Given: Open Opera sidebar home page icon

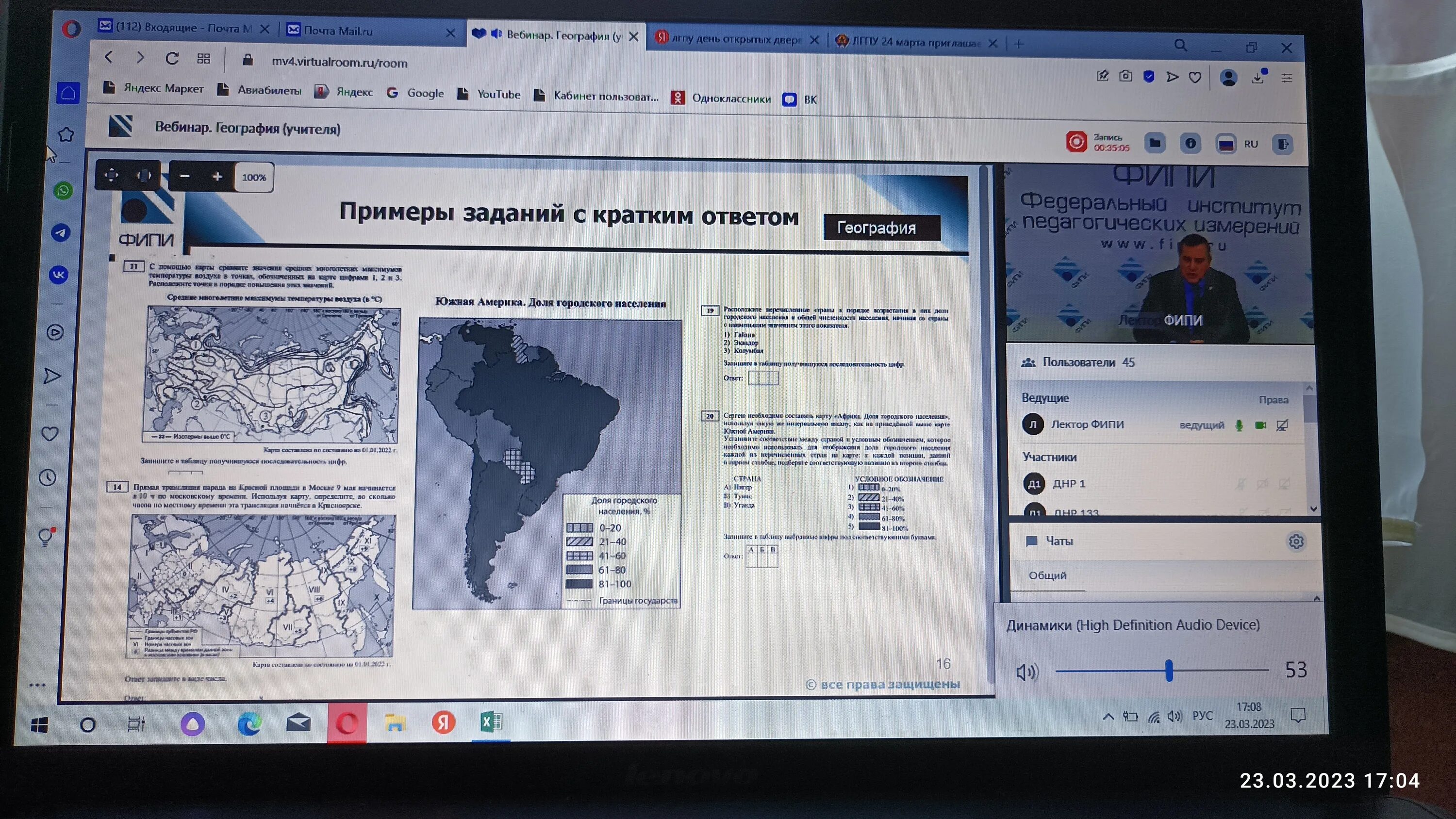Looking at the screenshot, I should point(68,93).
